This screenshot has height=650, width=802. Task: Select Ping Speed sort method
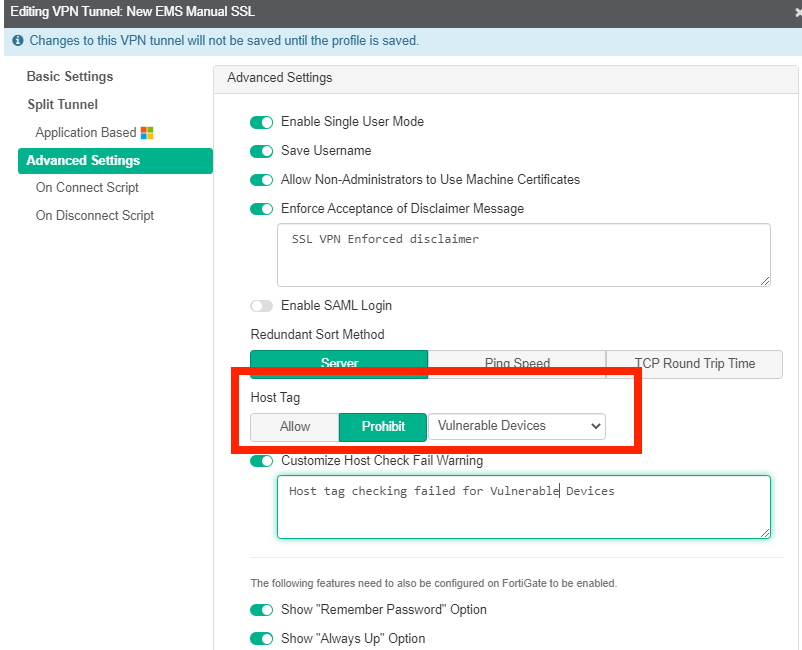click(517, 364)
